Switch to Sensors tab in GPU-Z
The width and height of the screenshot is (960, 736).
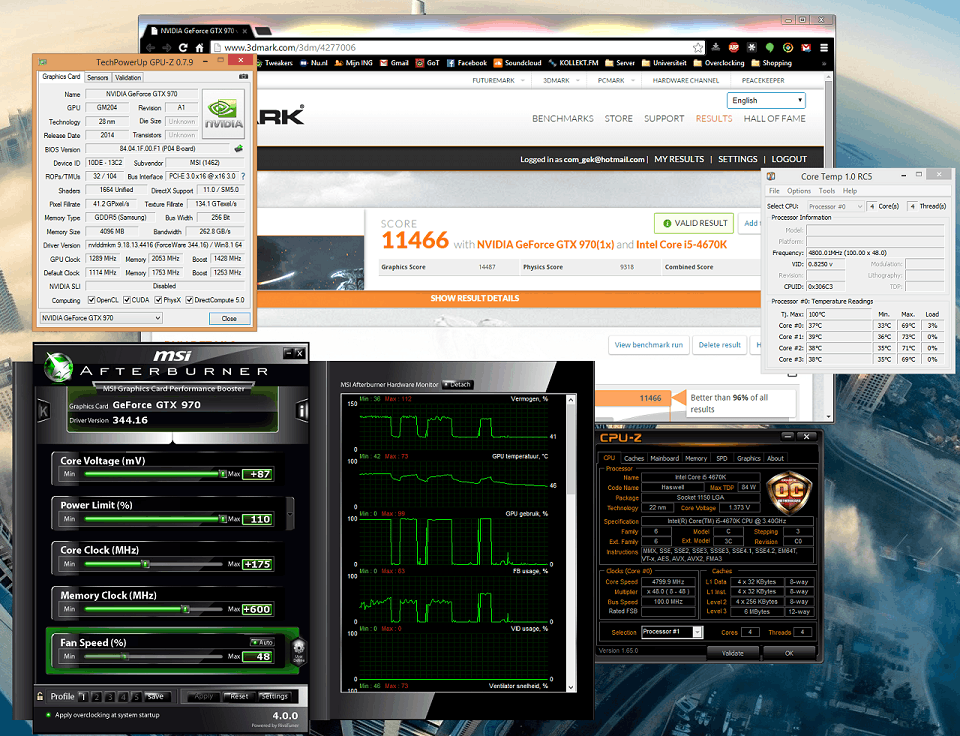point(97,77)
